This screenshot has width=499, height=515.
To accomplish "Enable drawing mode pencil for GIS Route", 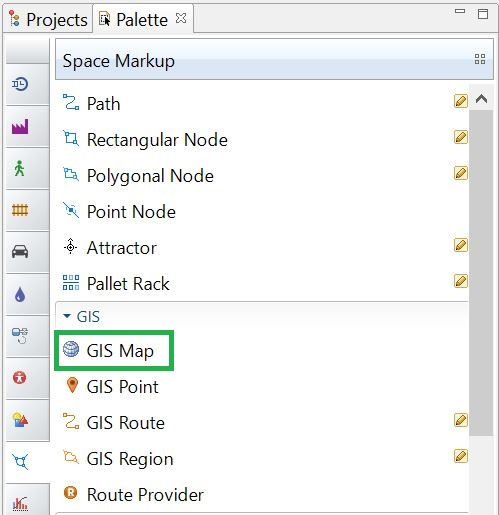I will click(x=461, y=420).
